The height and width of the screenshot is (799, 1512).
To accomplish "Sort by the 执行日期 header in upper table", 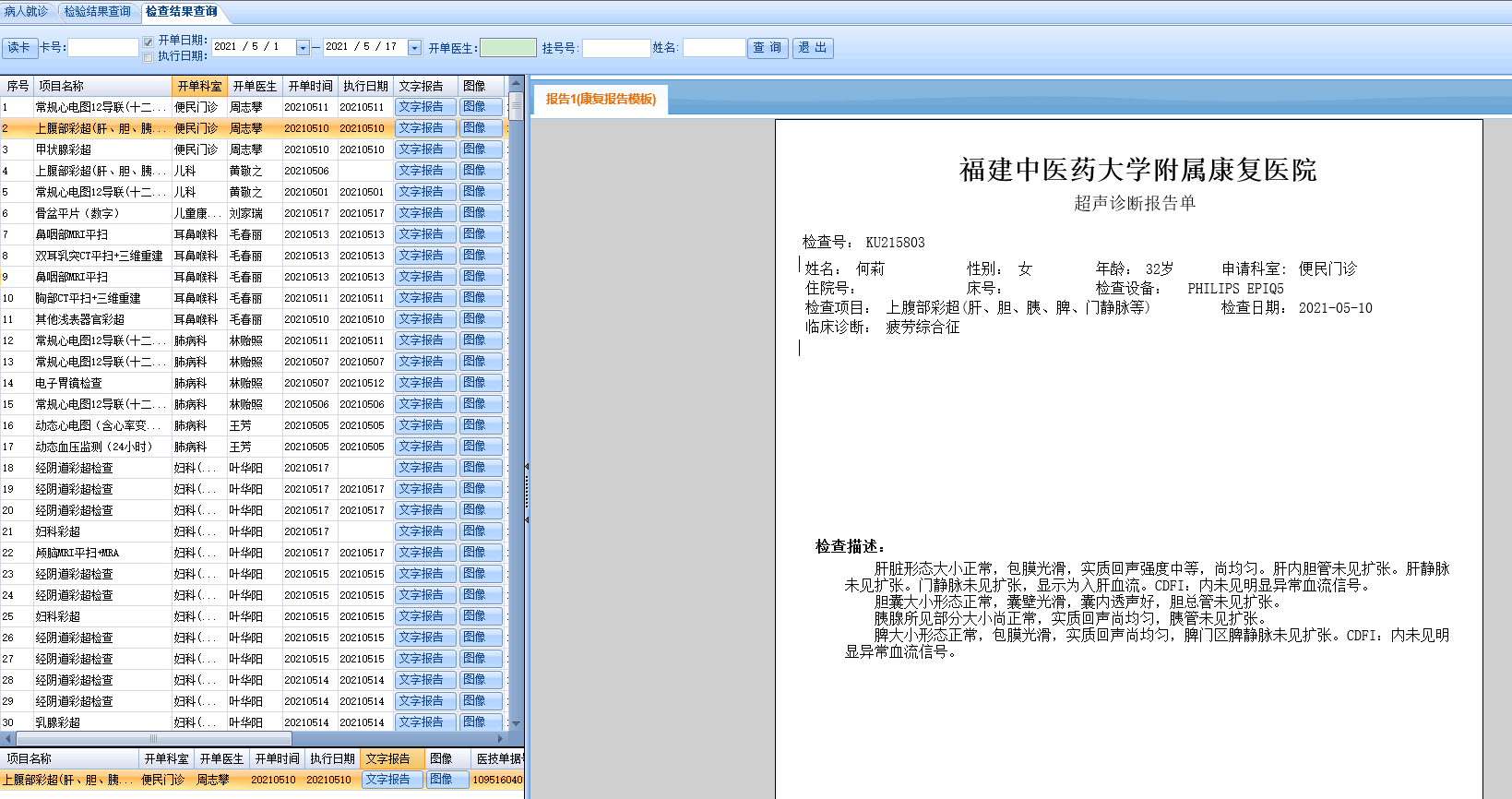I will coord(365,86).
